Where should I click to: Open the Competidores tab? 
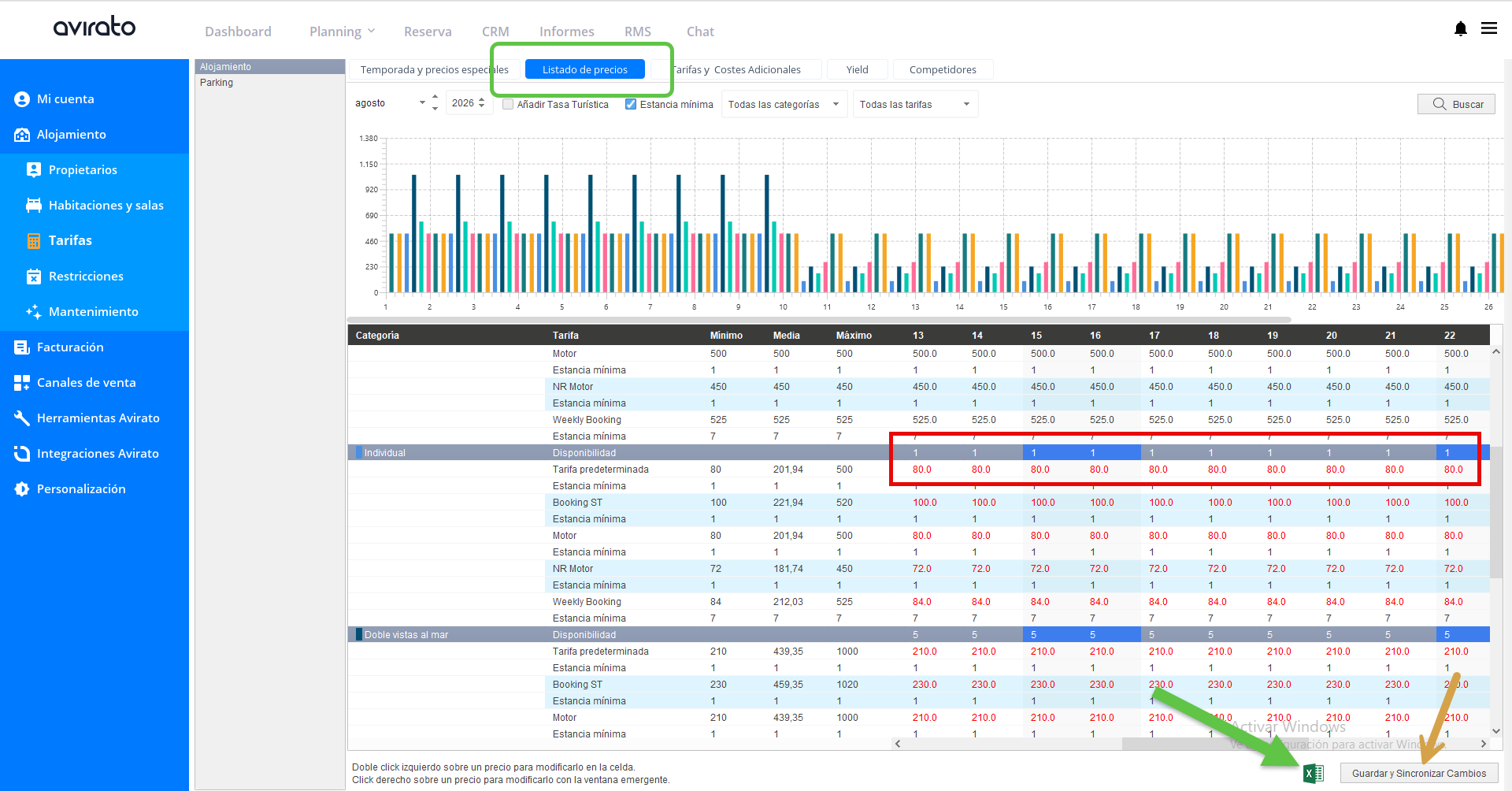click(943, 69)
